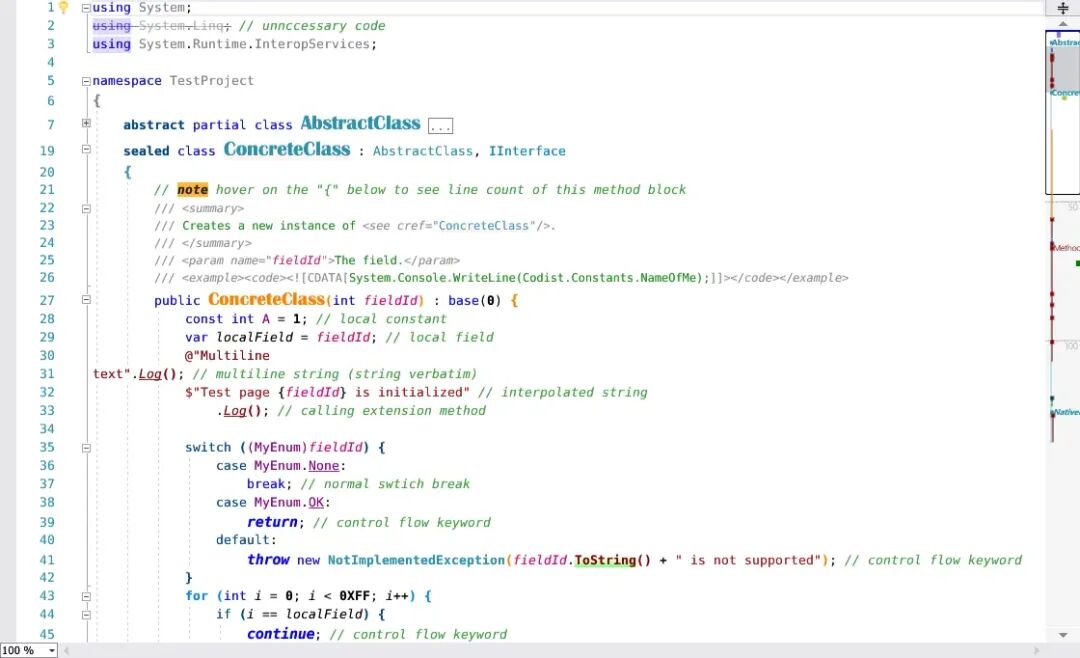Click horizontal scrollbar left arrow
The width and height of the screenshot is (1080, 658).
pyautogui.click(x=68, y=650)
